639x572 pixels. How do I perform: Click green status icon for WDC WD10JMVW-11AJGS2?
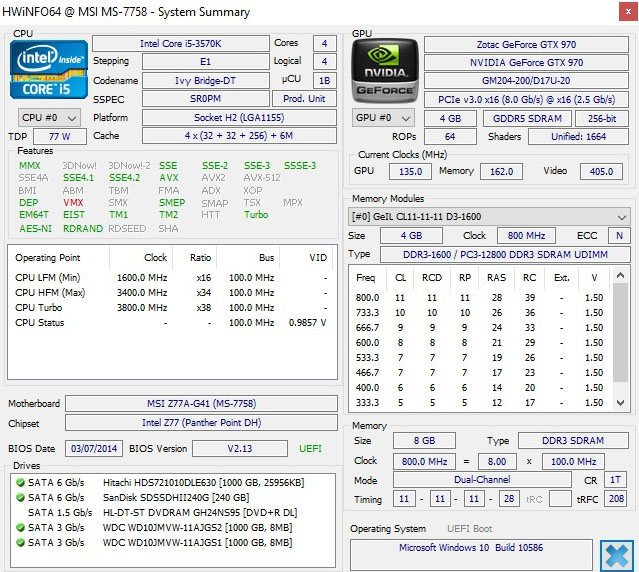(x=20, y=528)
